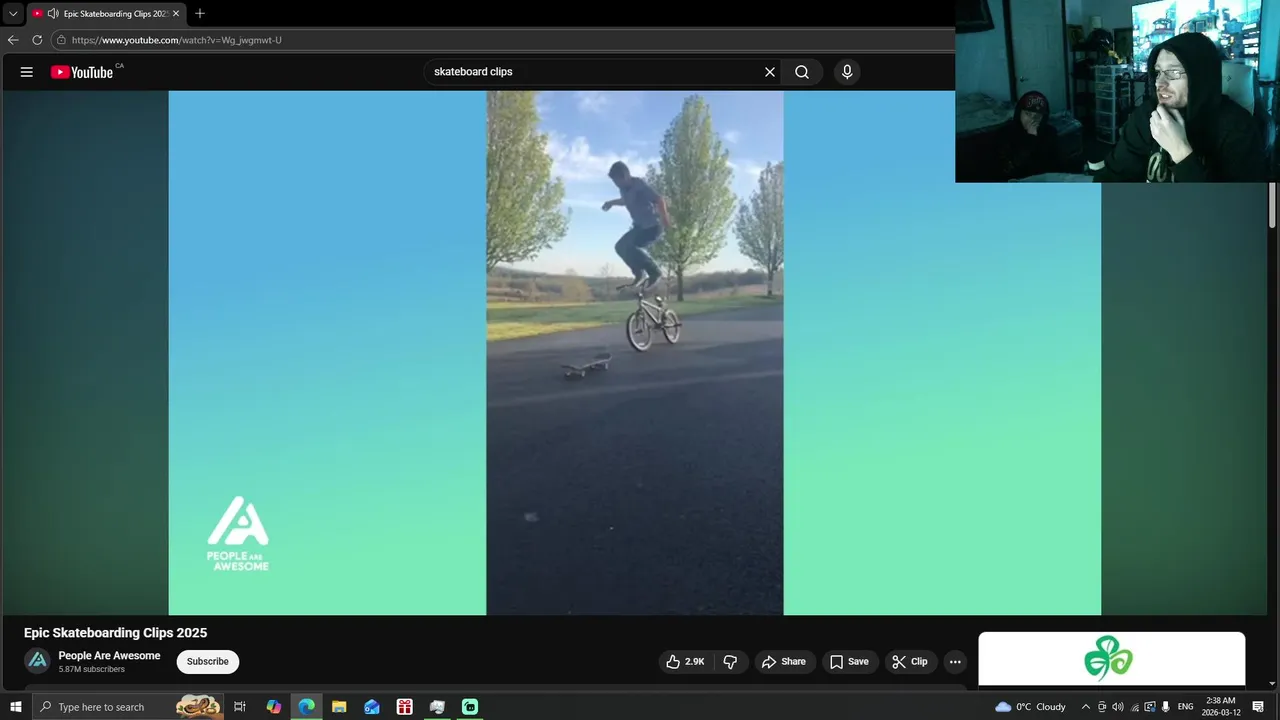Open the Wi-Fi network tray icon
Viewport: 1280px width, 720px height.
click(x=1134, y=707)
